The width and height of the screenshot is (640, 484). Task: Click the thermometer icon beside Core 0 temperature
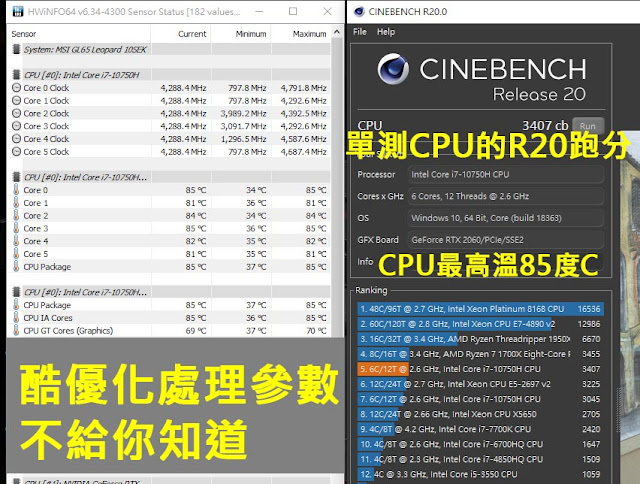[16, 190]
